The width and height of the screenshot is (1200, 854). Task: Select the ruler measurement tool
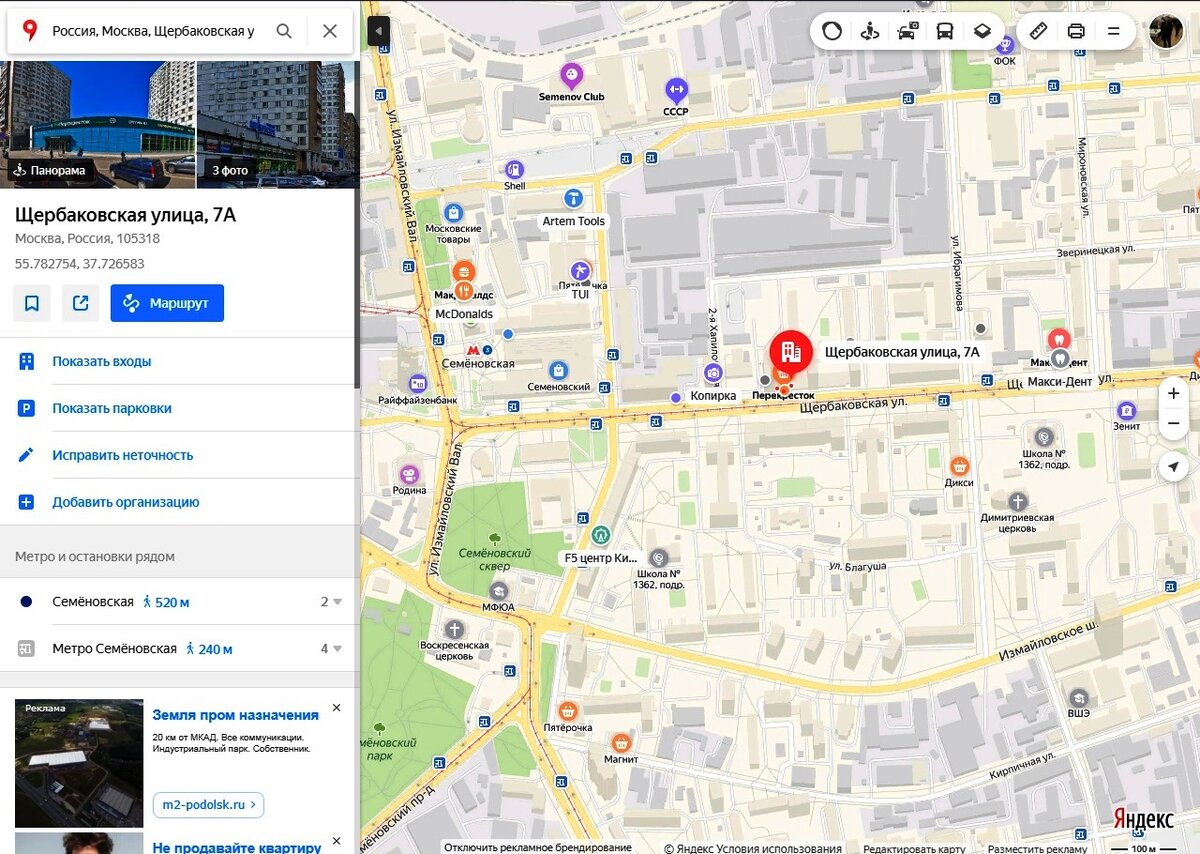[x=1039, y=31]
